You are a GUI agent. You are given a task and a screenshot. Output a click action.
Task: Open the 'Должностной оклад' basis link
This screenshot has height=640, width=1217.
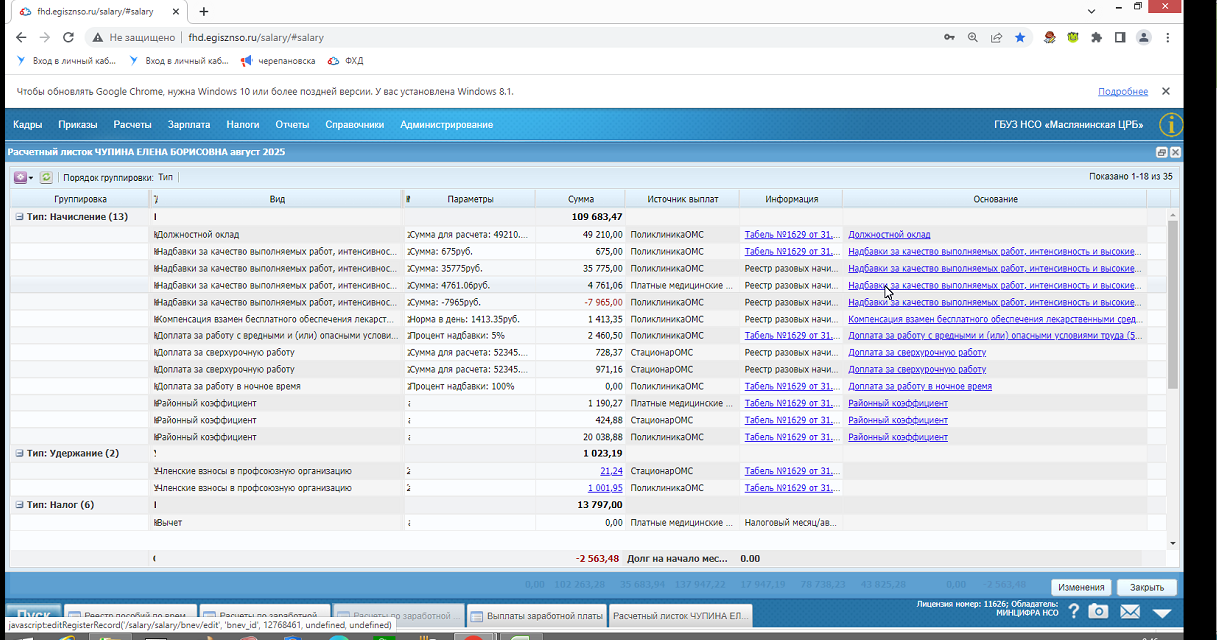889,235
